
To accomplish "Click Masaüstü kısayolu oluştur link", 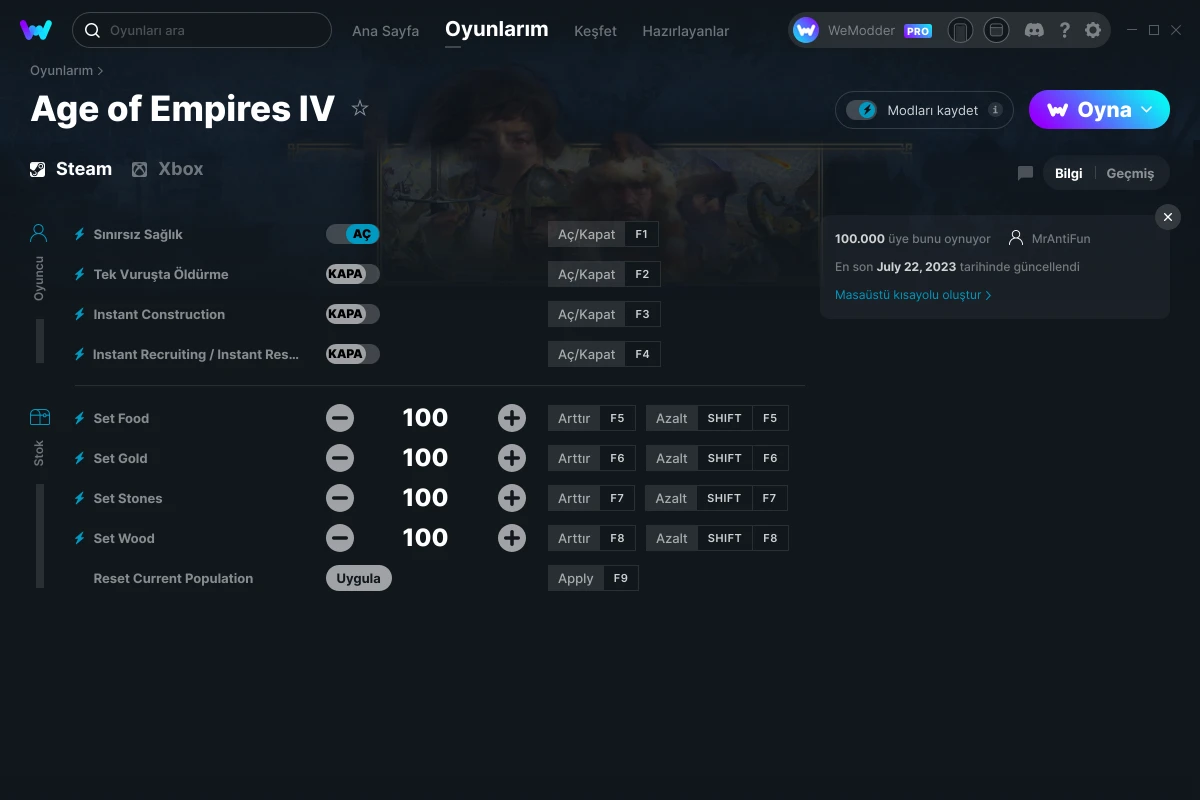I will click(913, 295).
